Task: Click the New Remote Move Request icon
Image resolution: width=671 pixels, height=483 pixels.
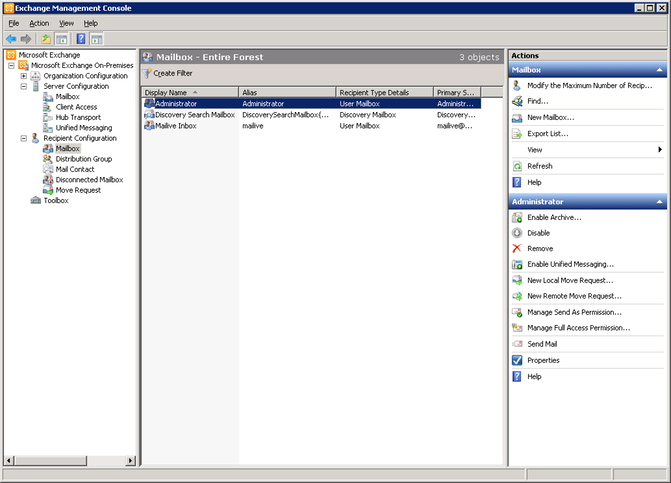Action: click(517, 296)
